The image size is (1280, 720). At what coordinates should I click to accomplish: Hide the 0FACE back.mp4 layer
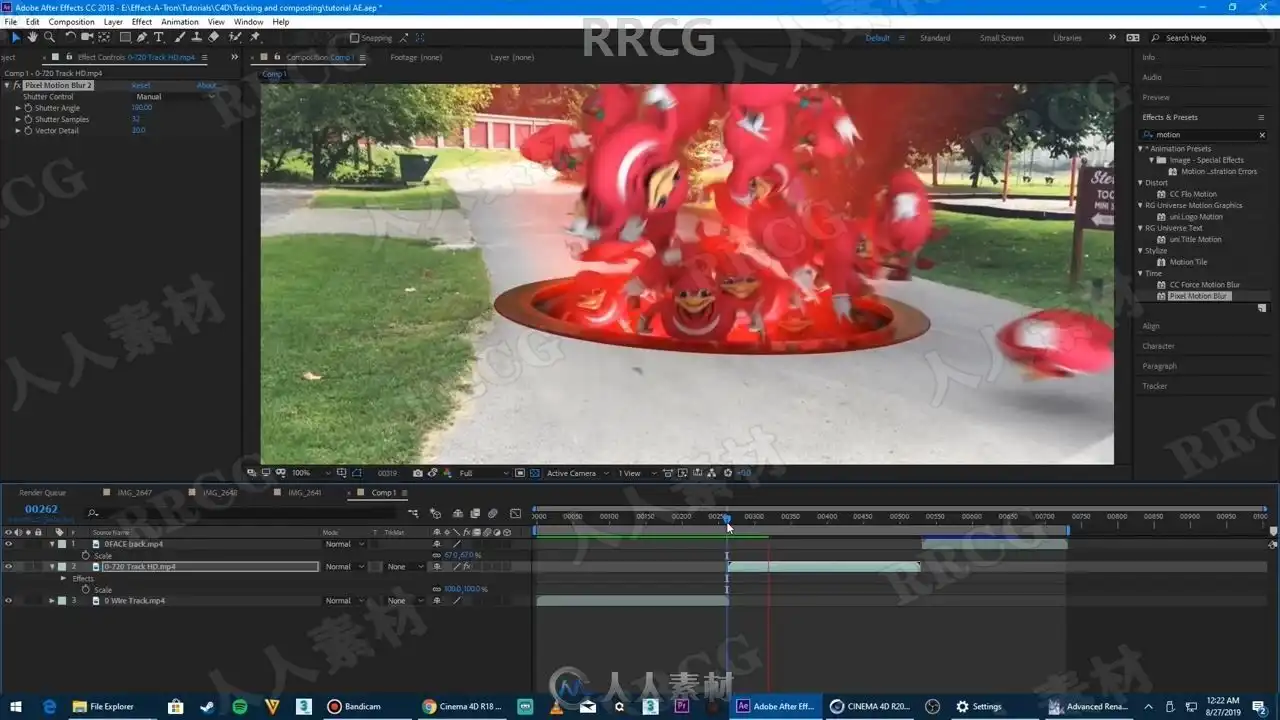pos(8,544)
